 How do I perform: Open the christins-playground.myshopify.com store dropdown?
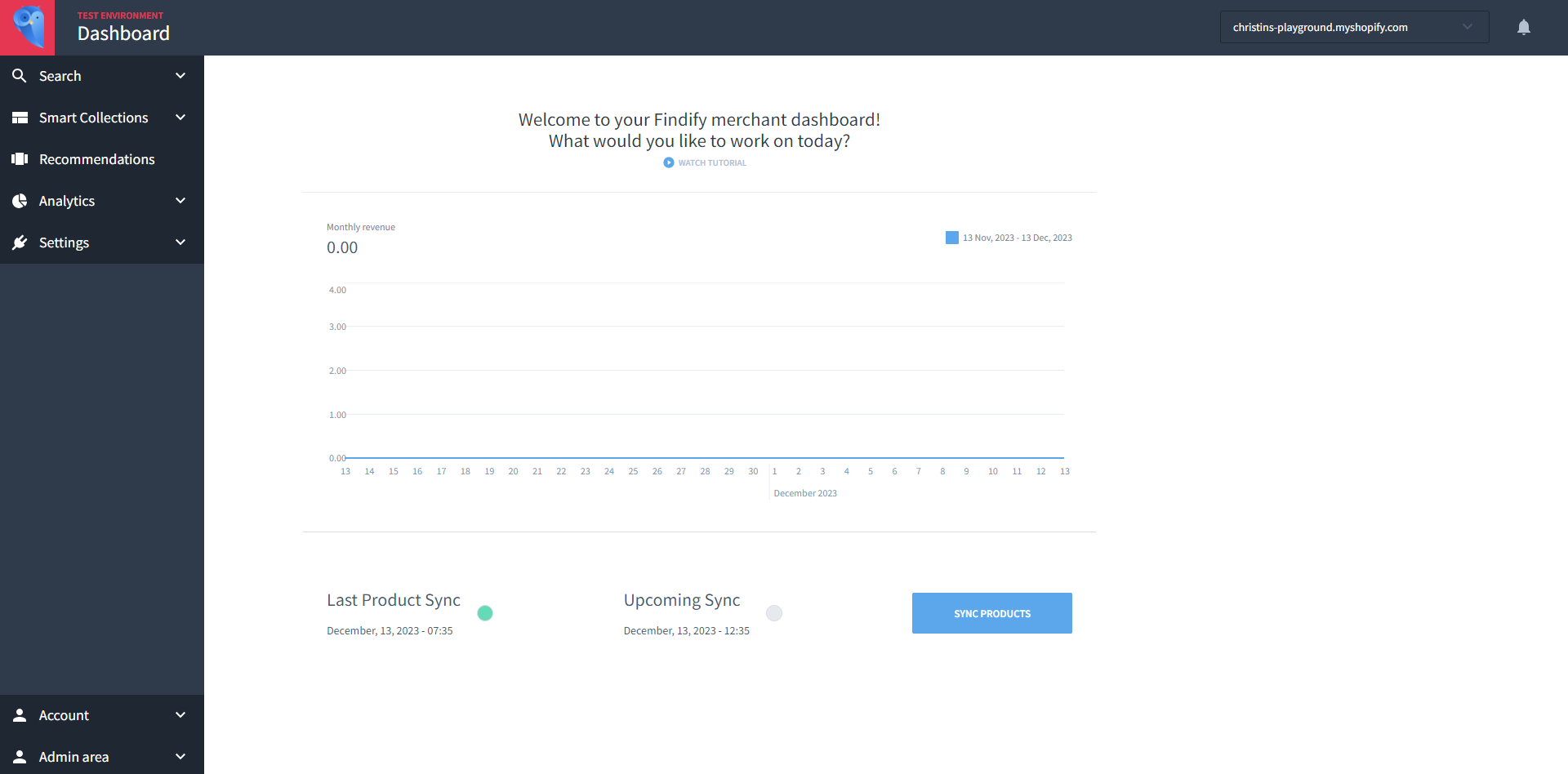pos(1353,27)
